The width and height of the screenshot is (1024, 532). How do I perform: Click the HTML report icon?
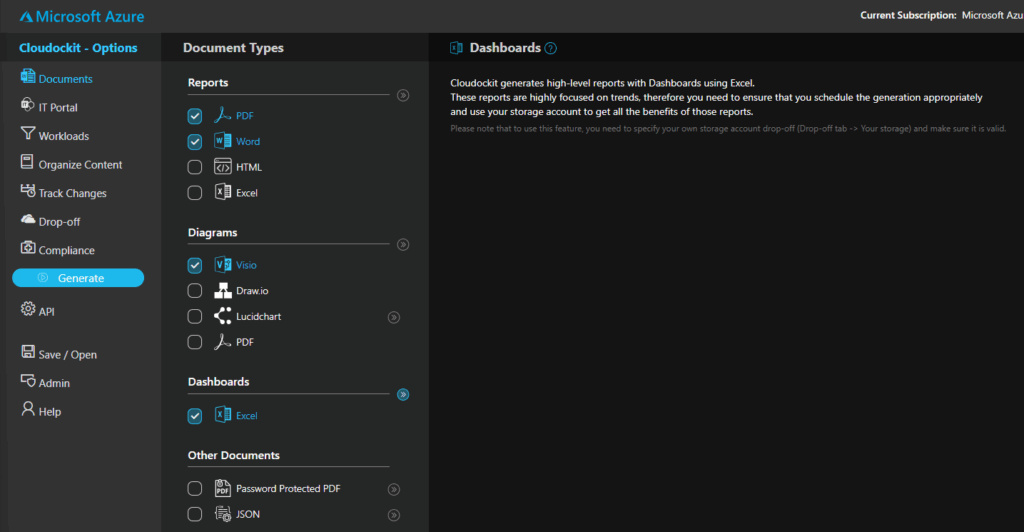222,167
